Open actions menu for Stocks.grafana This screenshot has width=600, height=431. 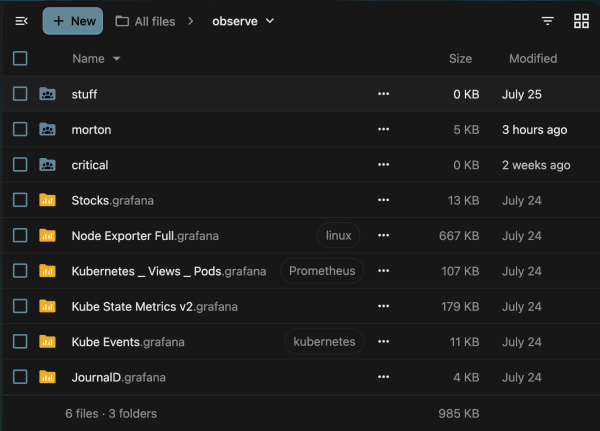383,200
